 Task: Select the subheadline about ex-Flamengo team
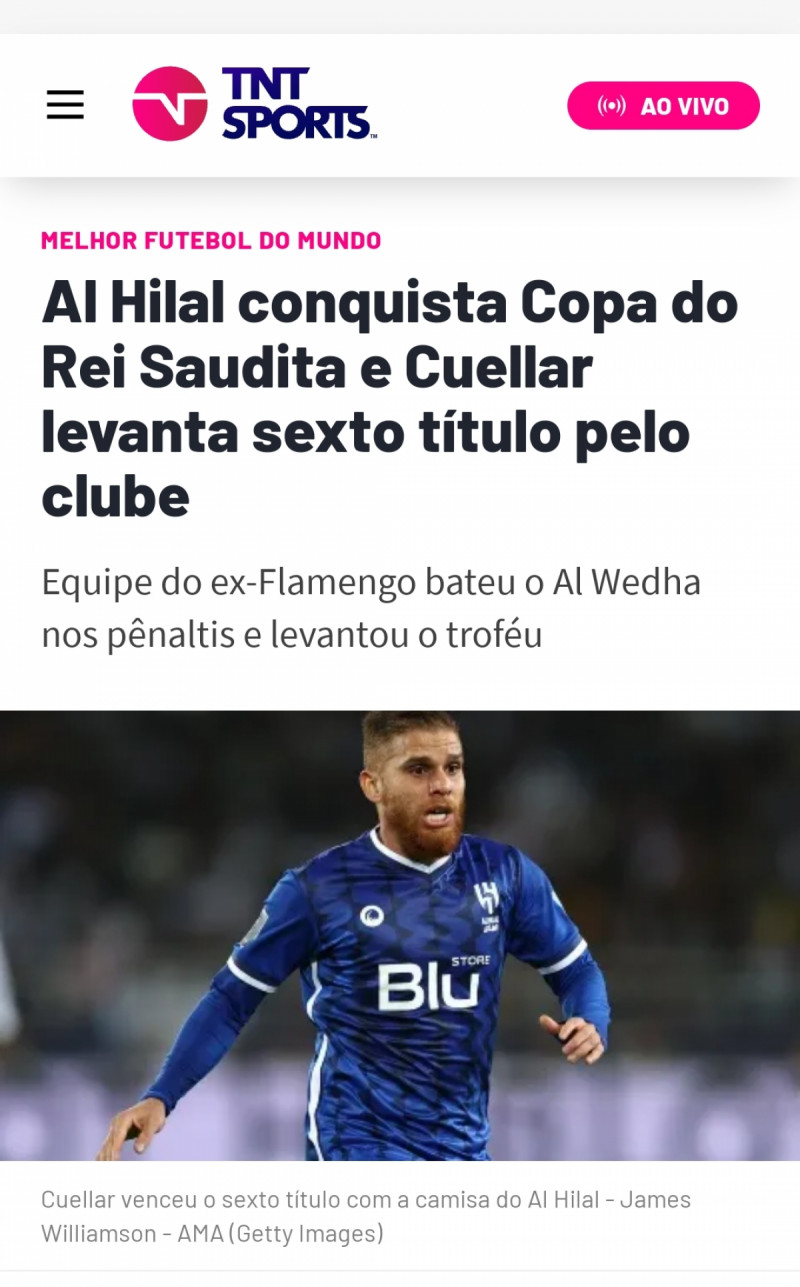(x=371, y=608)
